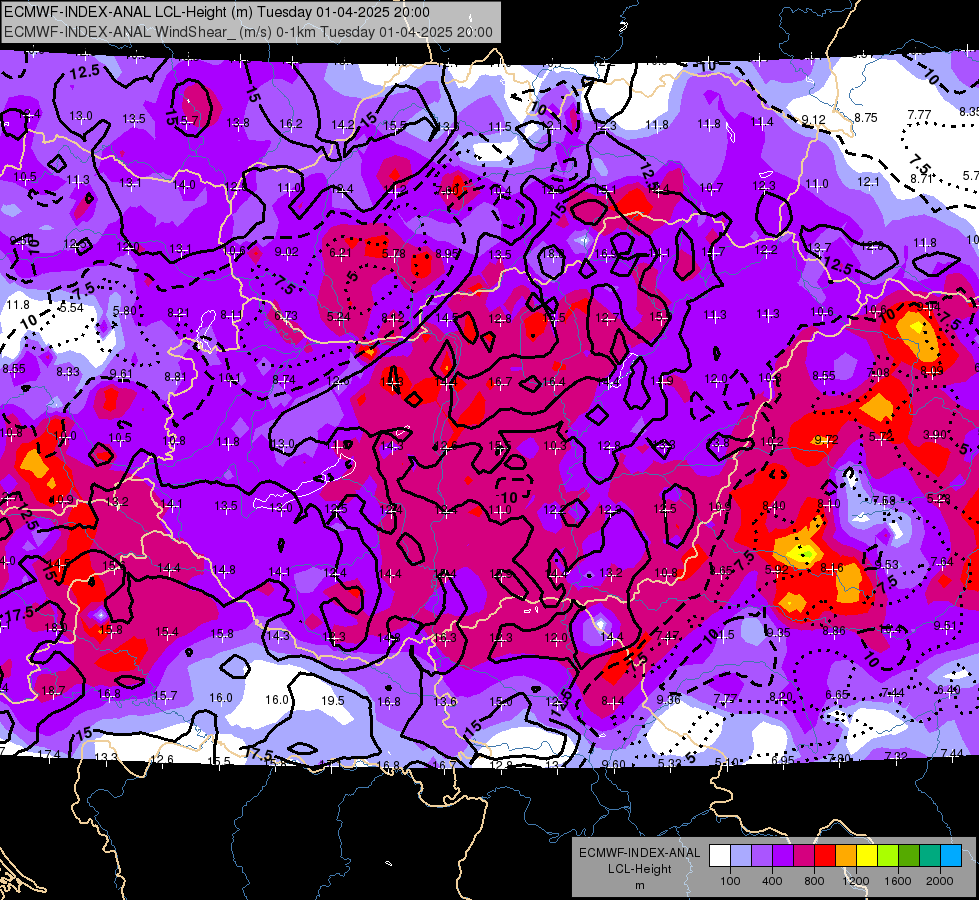
Task: Click the legend unit label m
Action: point(639,886)
